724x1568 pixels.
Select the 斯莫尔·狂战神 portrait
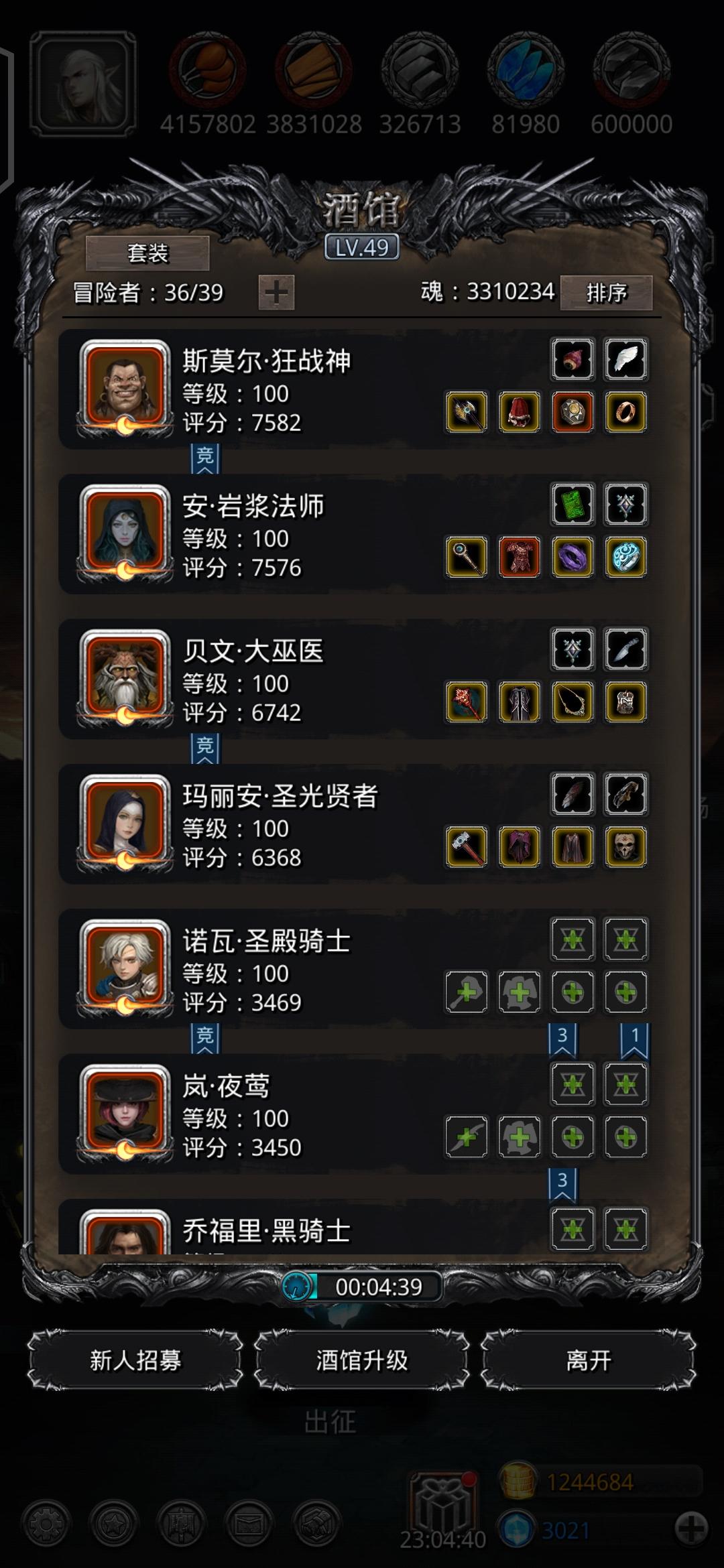pos(125,387)
